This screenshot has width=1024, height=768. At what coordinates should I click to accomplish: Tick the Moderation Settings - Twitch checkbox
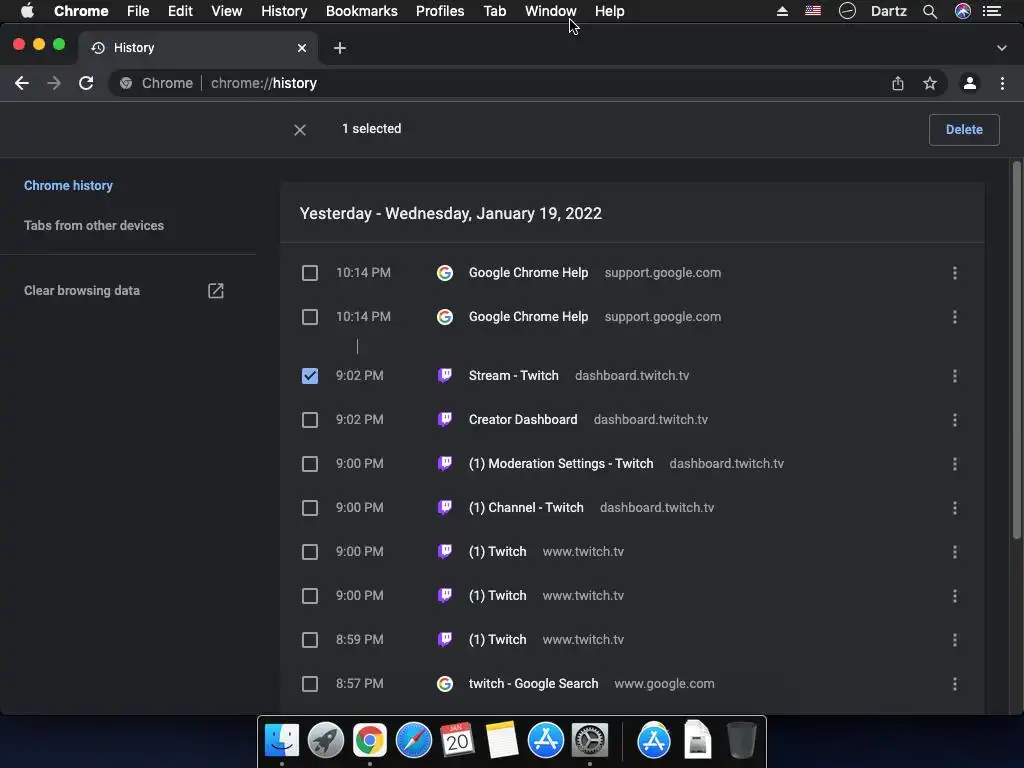coord(310,464)
